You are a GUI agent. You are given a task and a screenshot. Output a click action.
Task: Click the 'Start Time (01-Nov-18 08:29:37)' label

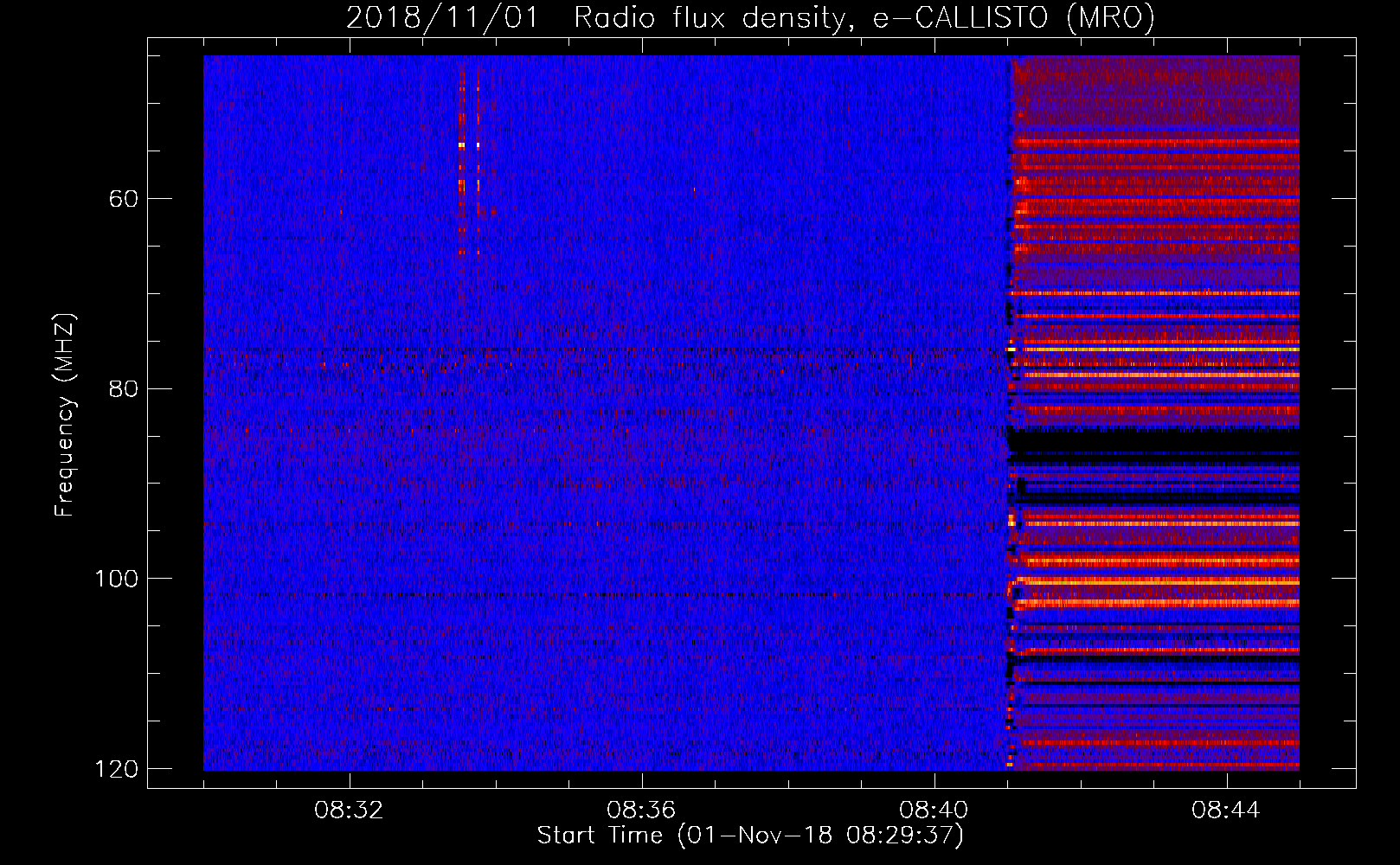click(x=750, y=836)
